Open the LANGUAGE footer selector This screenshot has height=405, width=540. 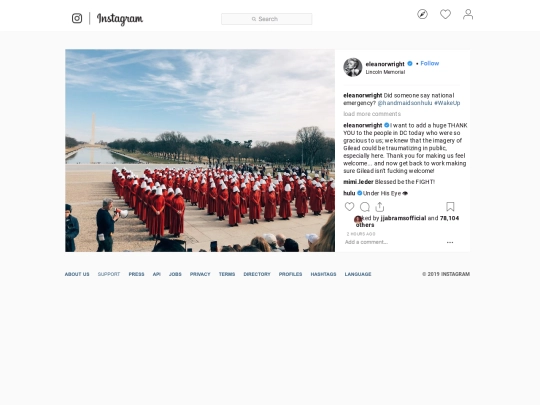point(358,274)
